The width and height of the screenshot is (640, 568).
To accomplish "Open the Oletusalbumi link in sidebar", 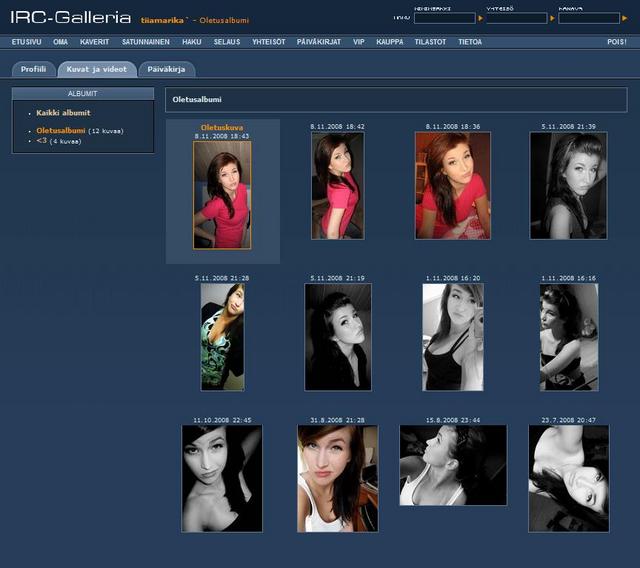I will tap(61, 130).
